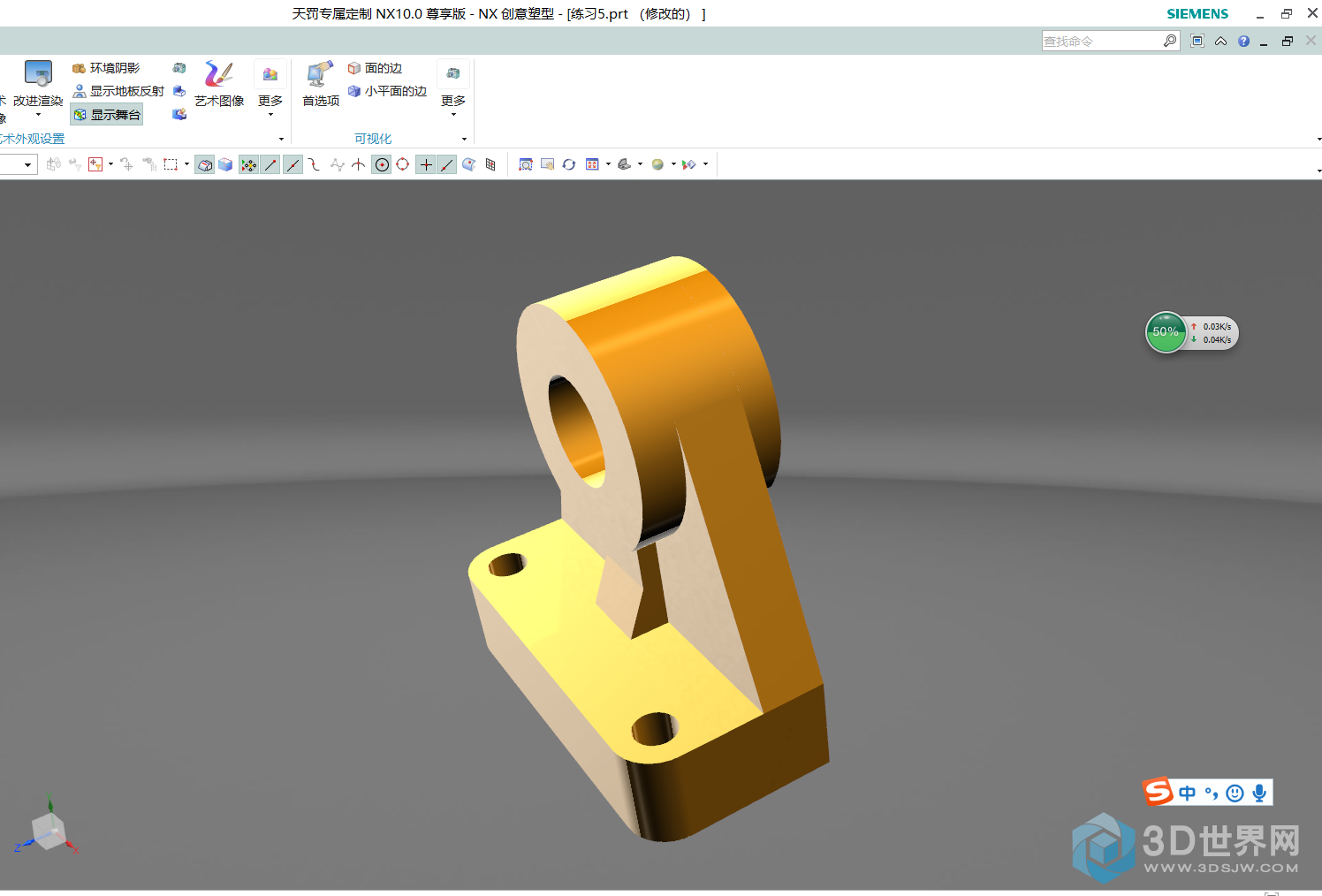Expand the 可视化 group options arrow

pos(464,139)
